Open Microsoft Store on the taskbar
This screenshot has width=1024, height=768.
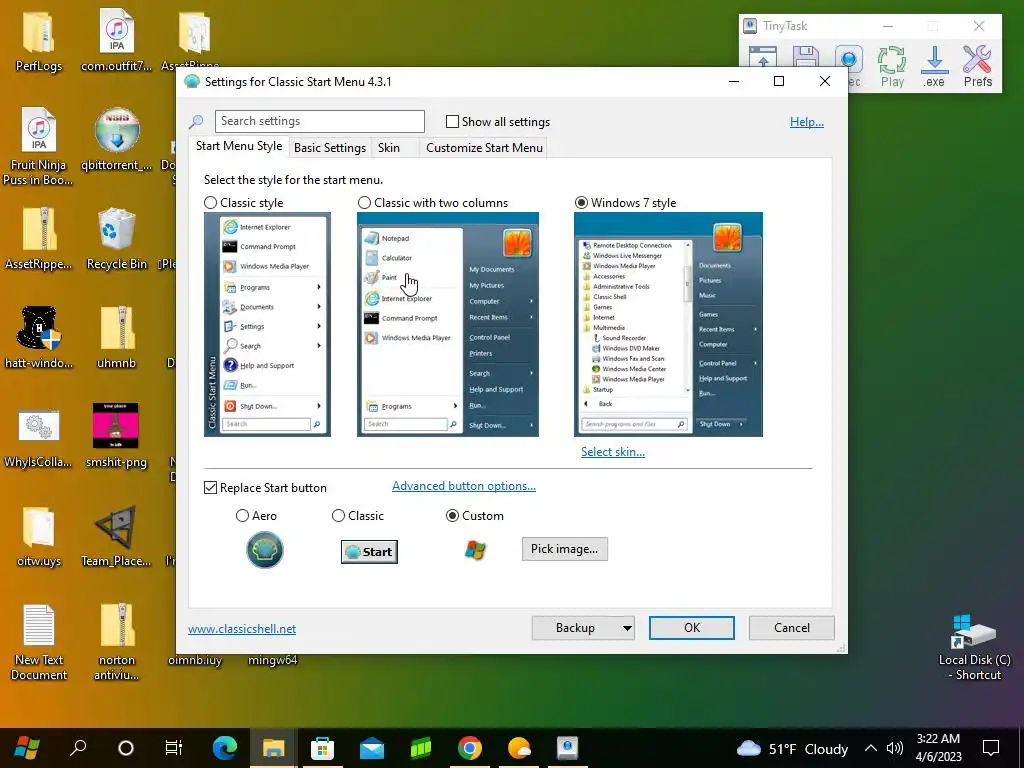pyautogui.click(x=322, y=748)
